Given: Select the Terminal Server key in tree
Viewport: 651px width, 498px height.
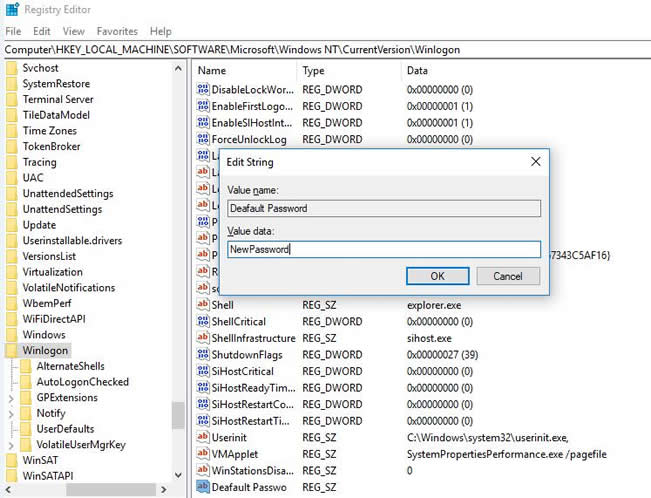Looking at the screenshot, I should pyautogui.click(x=58, y=99).
